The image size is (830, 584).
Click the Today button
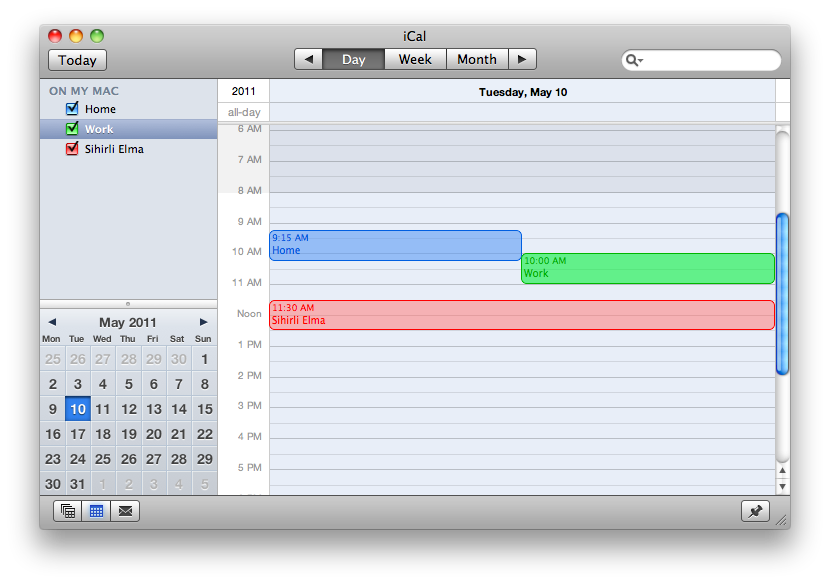(77, 60)
